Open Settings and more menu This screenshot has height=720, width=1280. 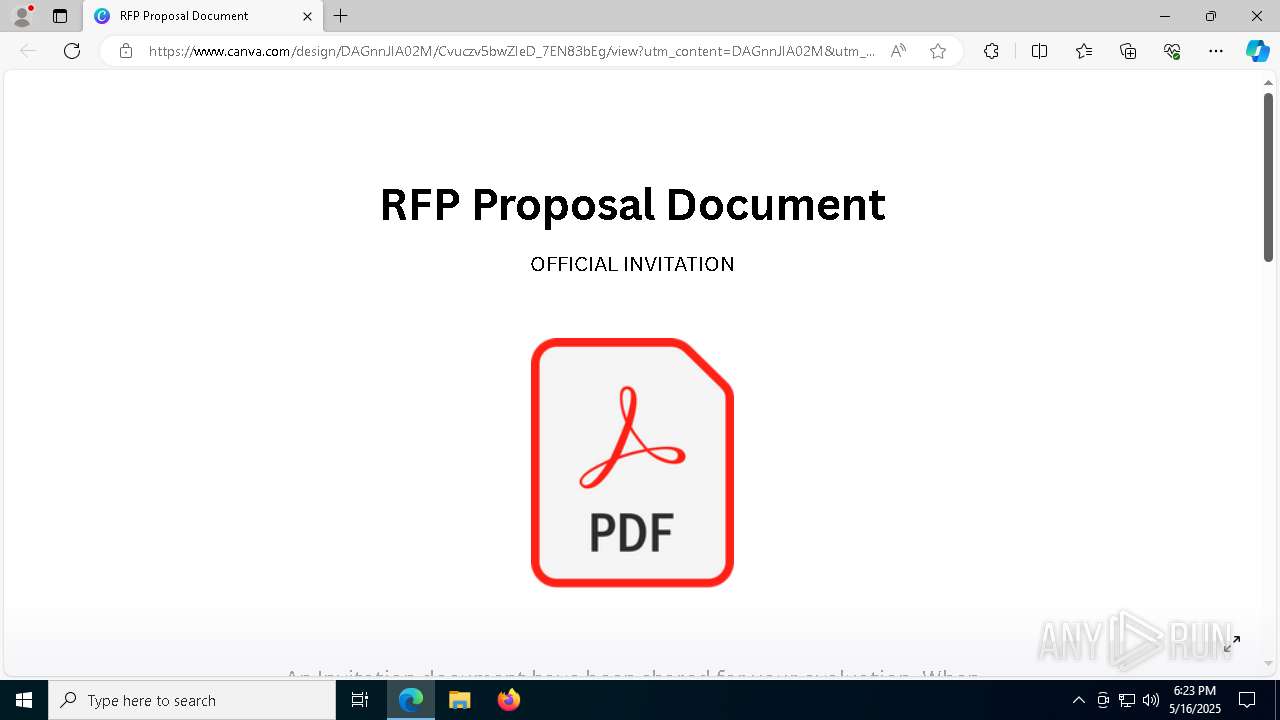point(1216,51)
